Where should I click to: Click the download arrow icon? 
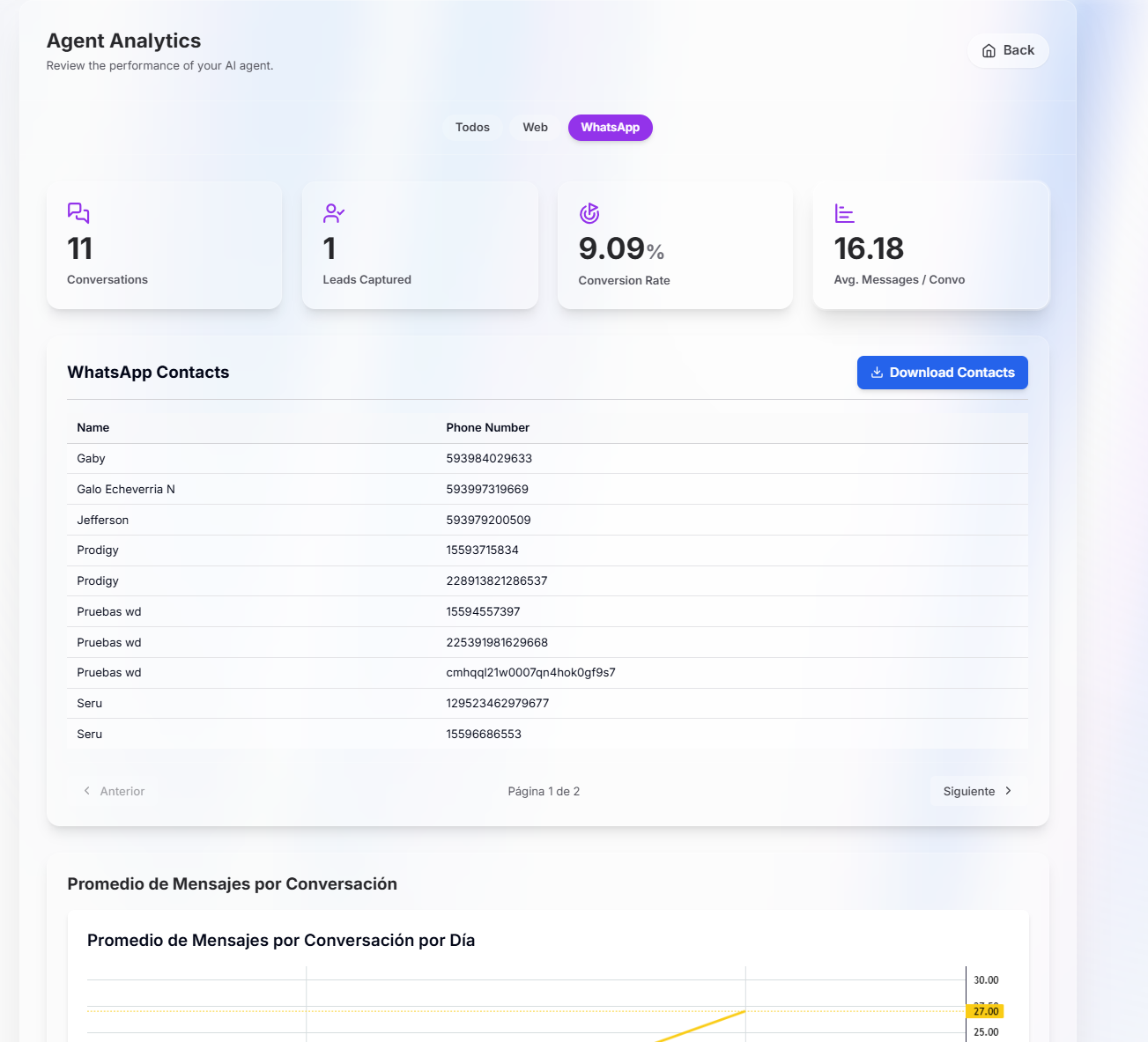click(x=877, y=373)
